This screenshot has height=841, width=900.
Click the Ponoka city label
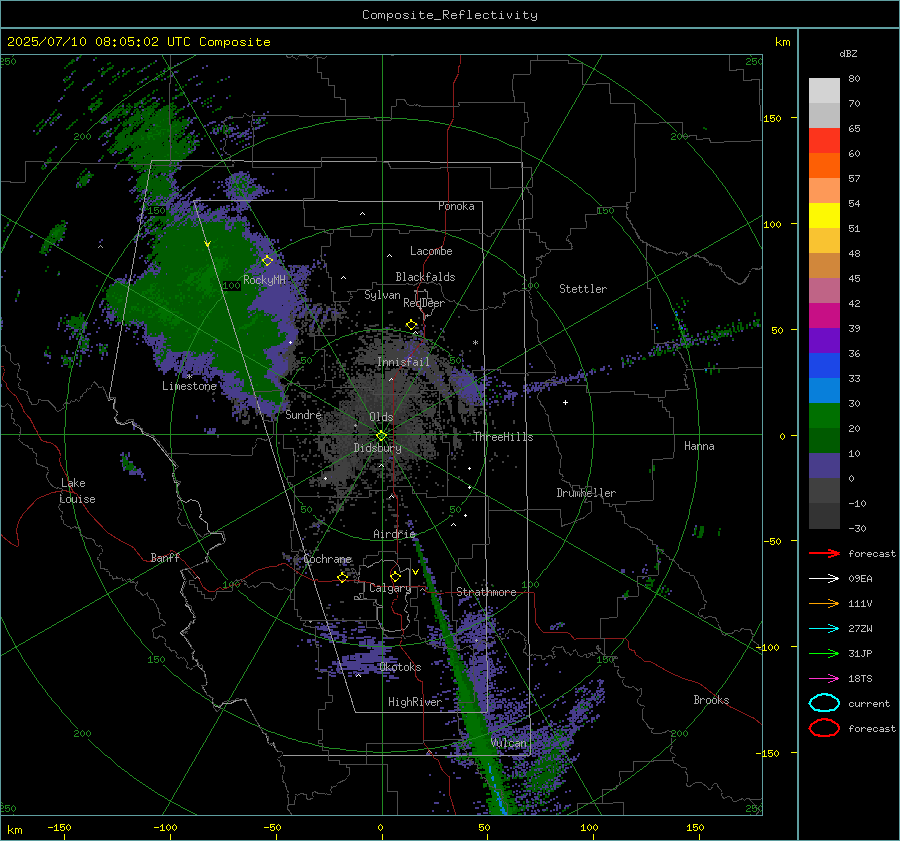click(456, 206)
